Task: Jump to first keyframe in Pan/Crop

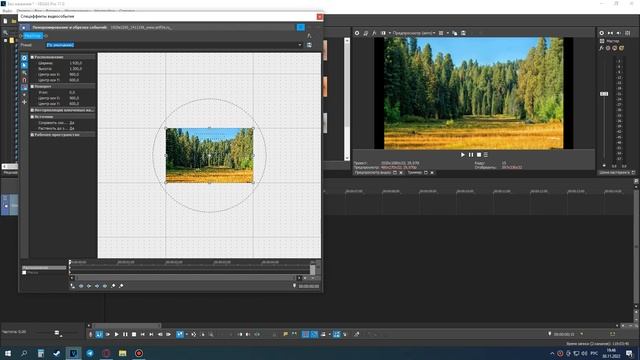Action: tap(81, 286)
